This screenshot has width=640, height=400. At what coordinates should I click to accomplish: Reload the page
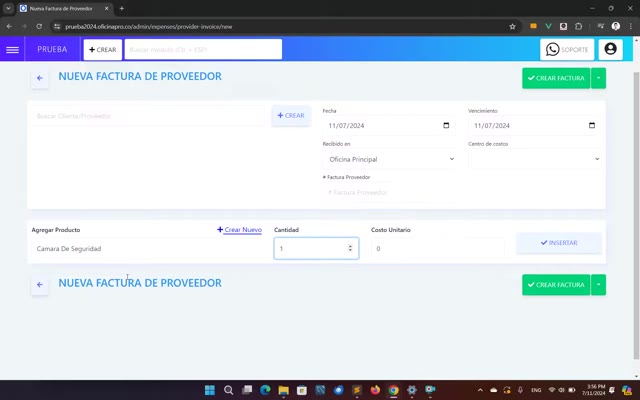coord(39,26)
